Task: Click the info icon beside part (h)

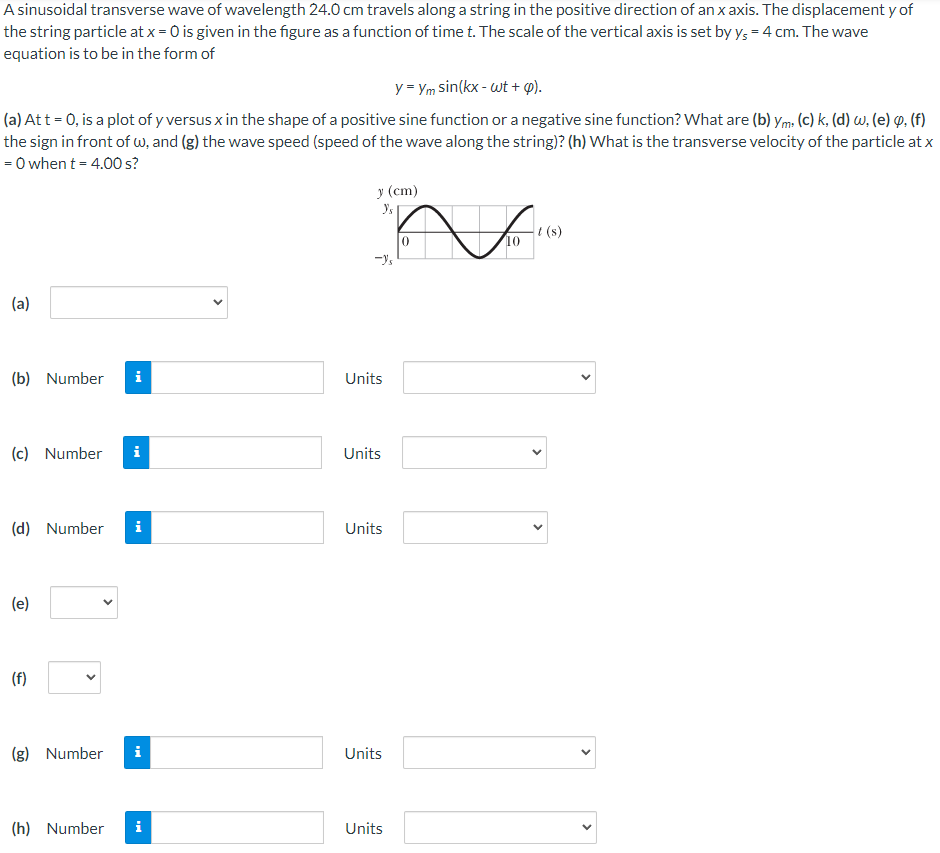Action: point(137,827)
